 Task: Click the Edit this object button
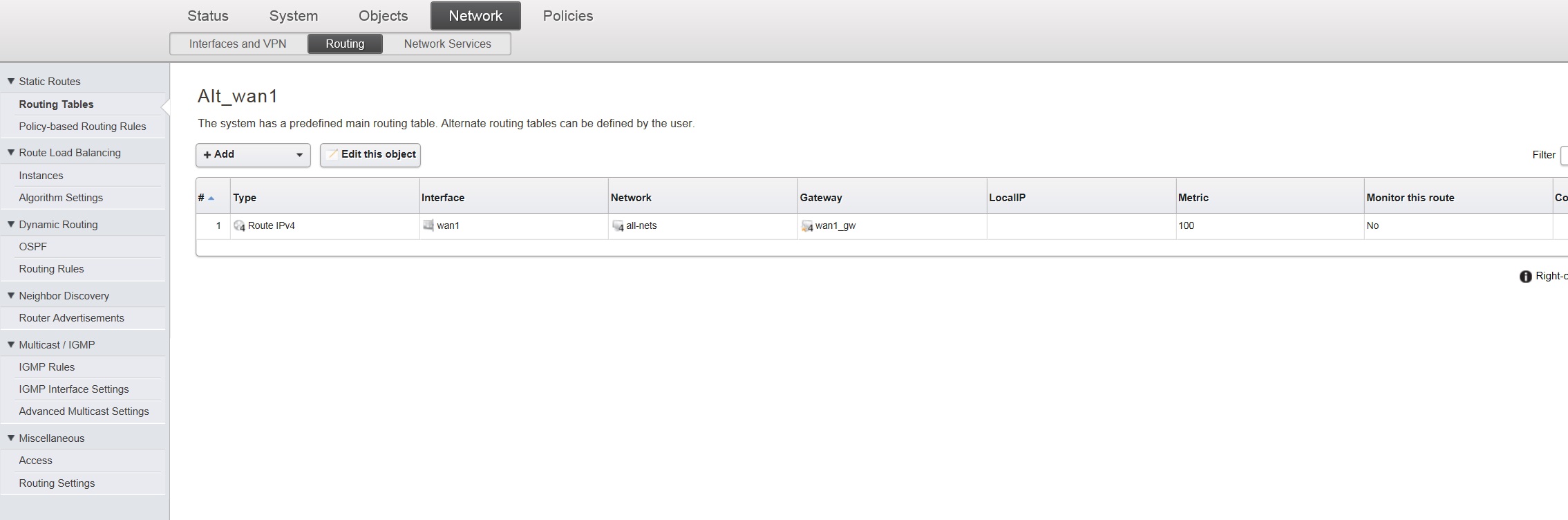point(370,155)
